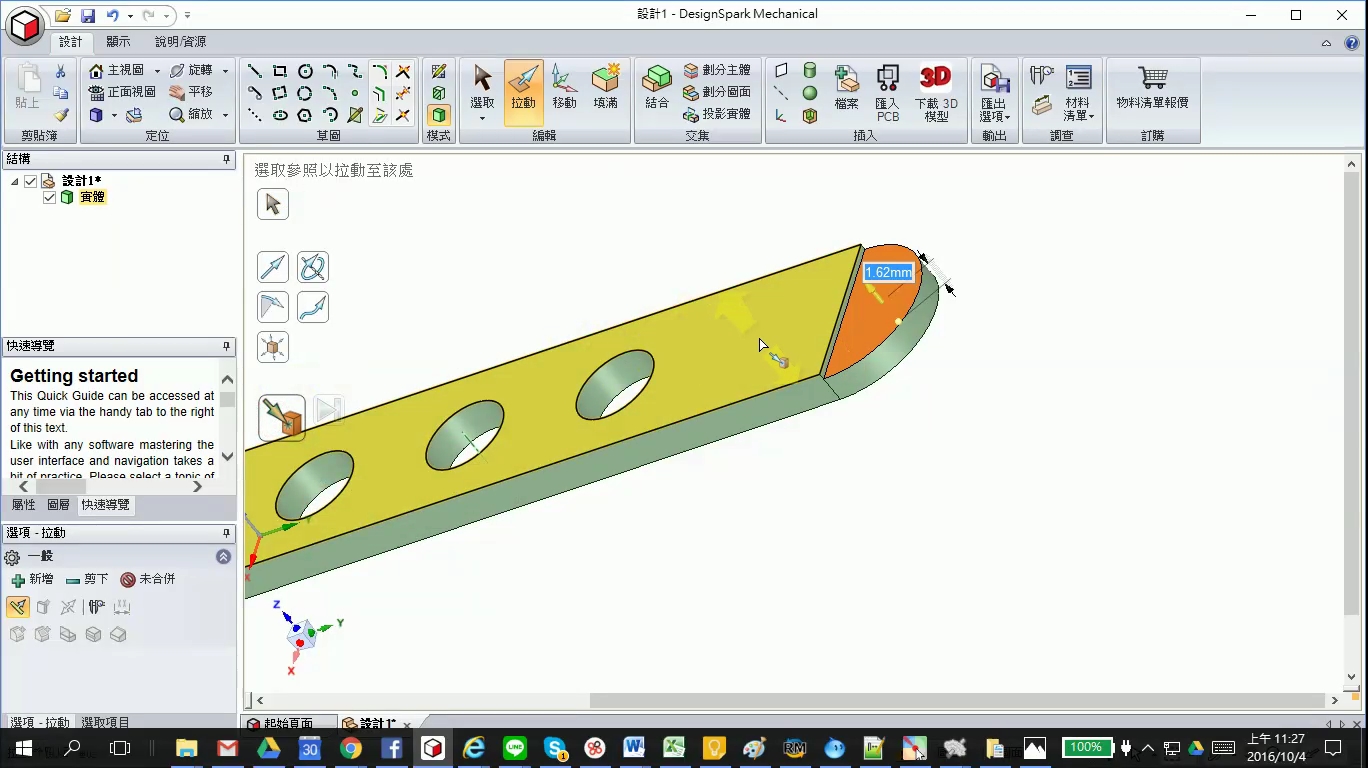Image resolution: width=1368 pixels, height=768 pixels.
Task: Click Revolve tool guide in viewport
Action: coord(313,267)
